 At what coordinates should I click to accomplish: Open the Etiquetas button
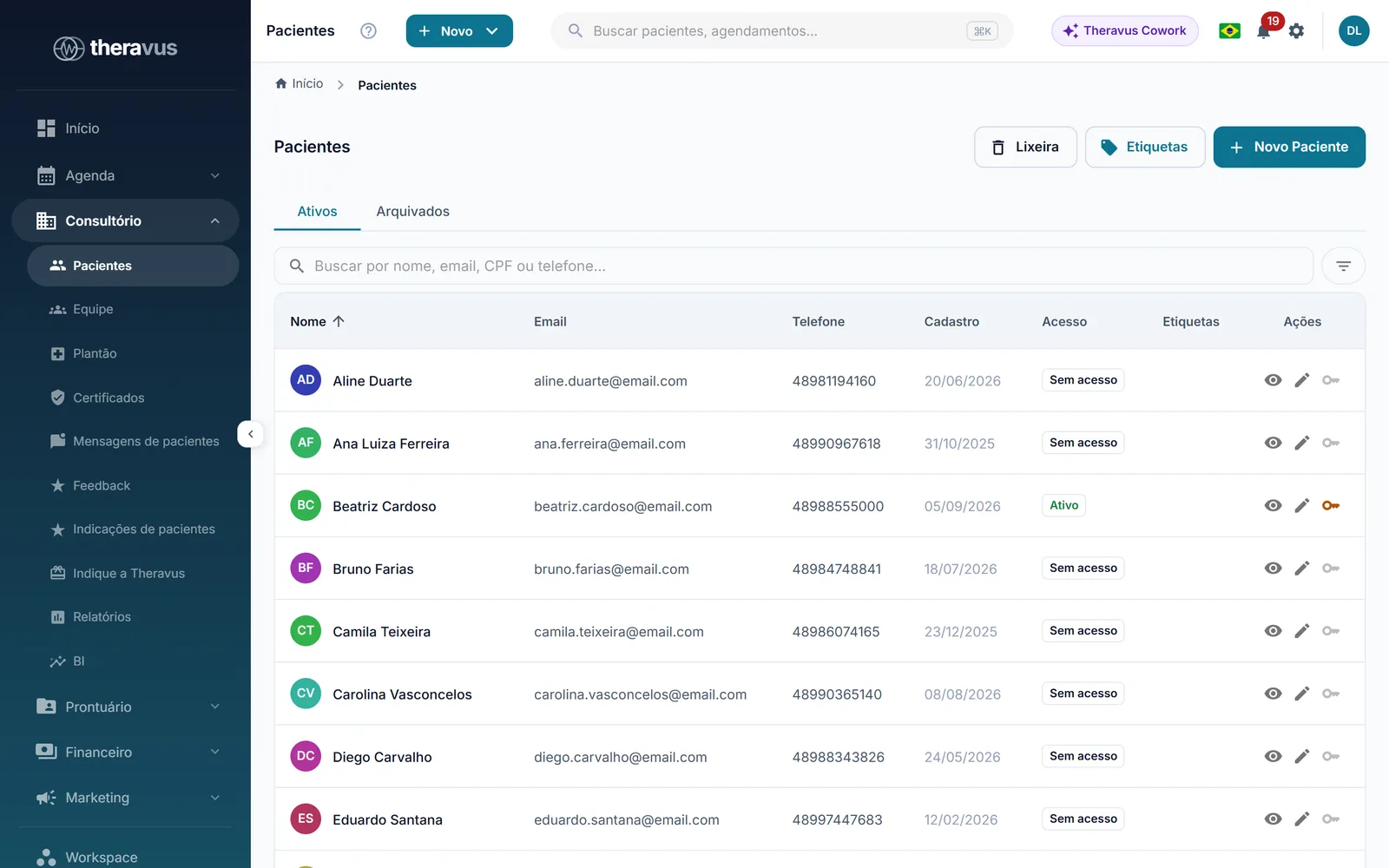click(1145, 147)
